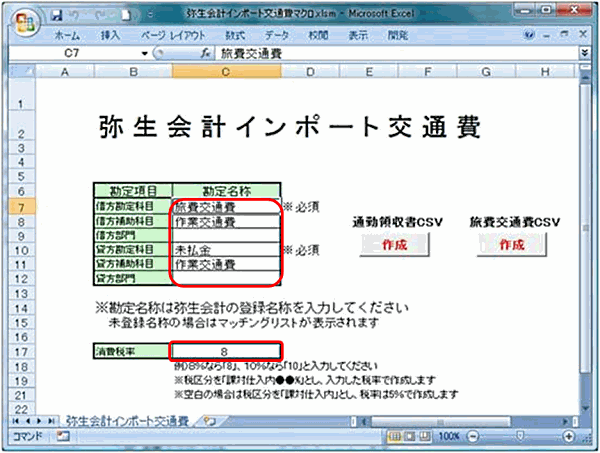Open the Office button menu
This screenshot has width=600, height=453.
click(25, 23)
